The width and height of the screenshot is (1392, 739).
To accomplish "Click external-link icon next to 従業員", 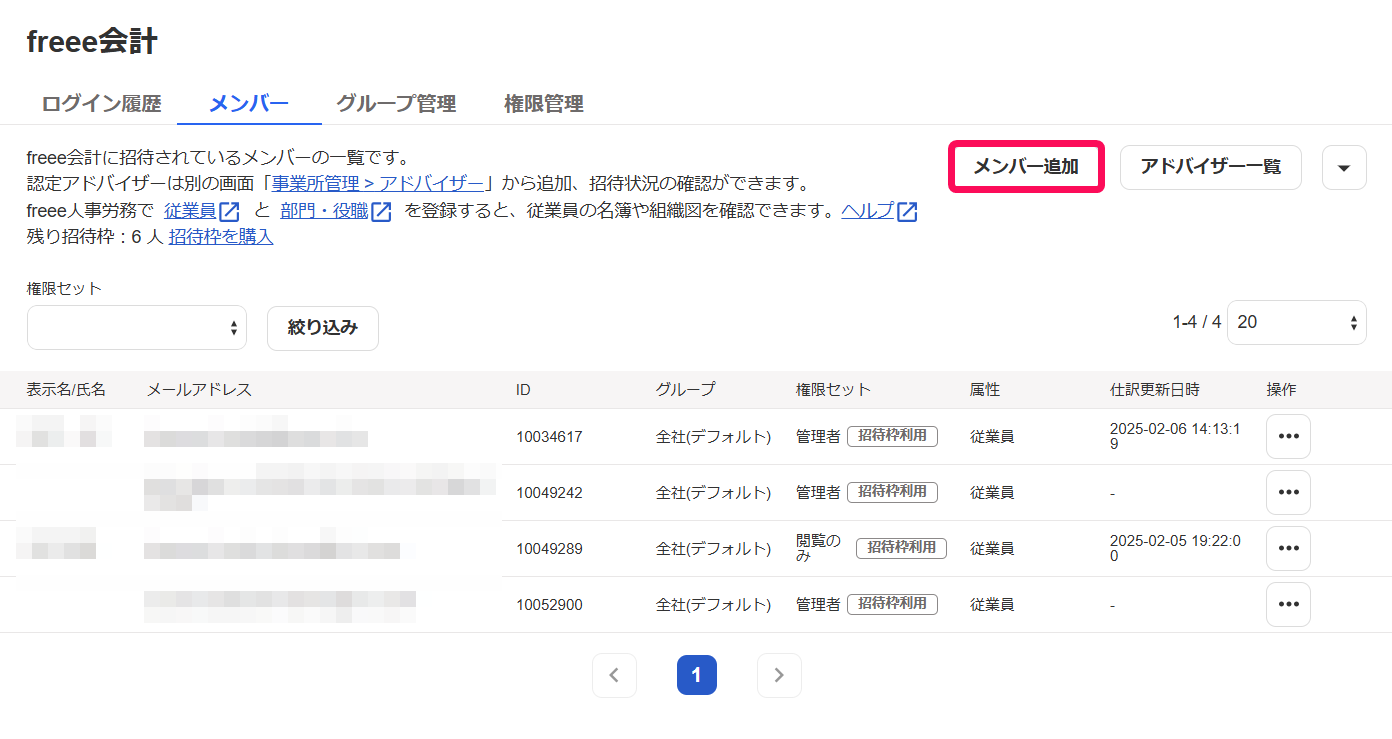I will pos(230,211).
